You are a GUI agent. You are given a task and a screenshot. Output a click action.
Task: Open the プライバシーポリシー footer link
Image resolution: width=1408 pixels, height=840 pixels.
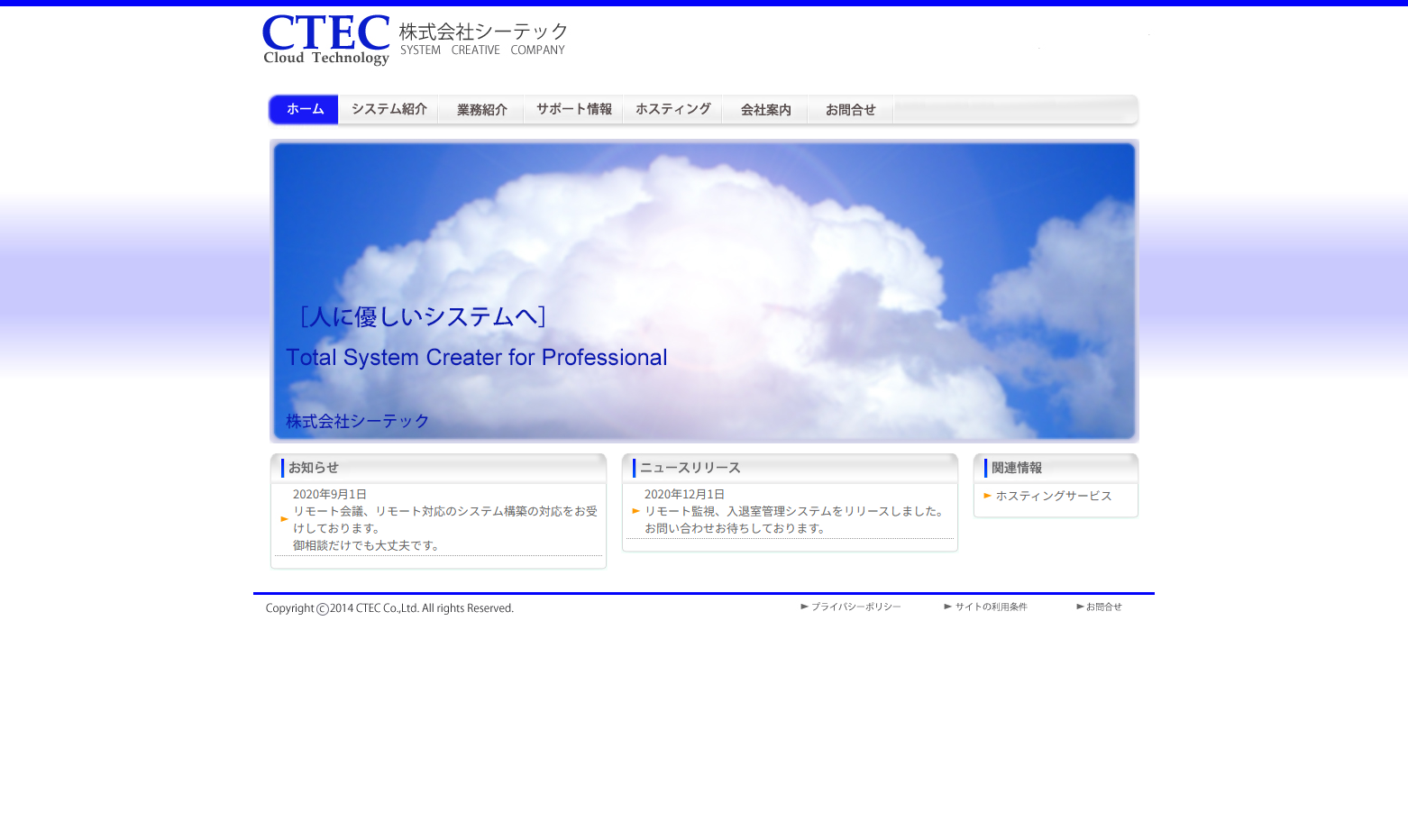pos(856,607)
